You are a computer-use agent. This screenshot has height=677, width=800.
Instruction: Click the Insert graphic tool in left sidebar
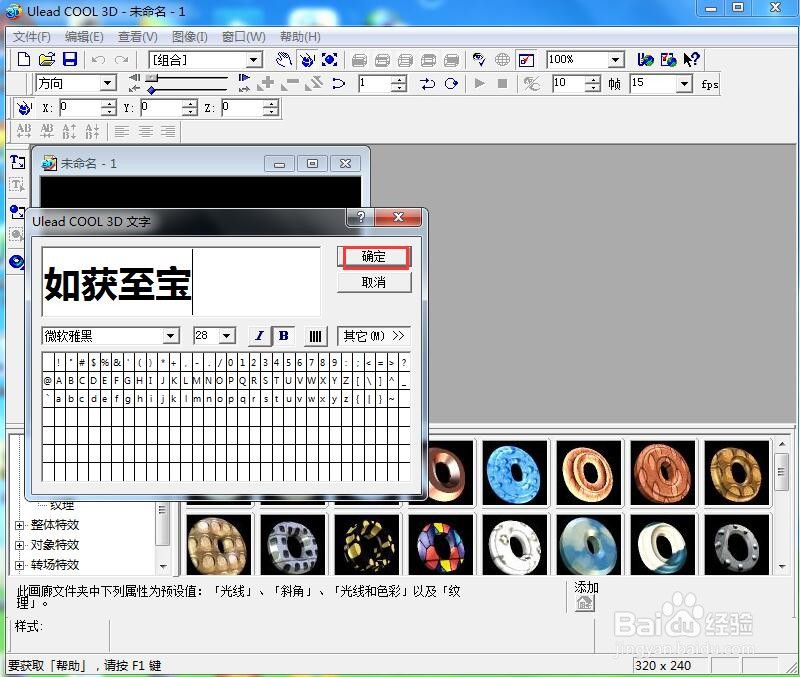coord(17,211)
